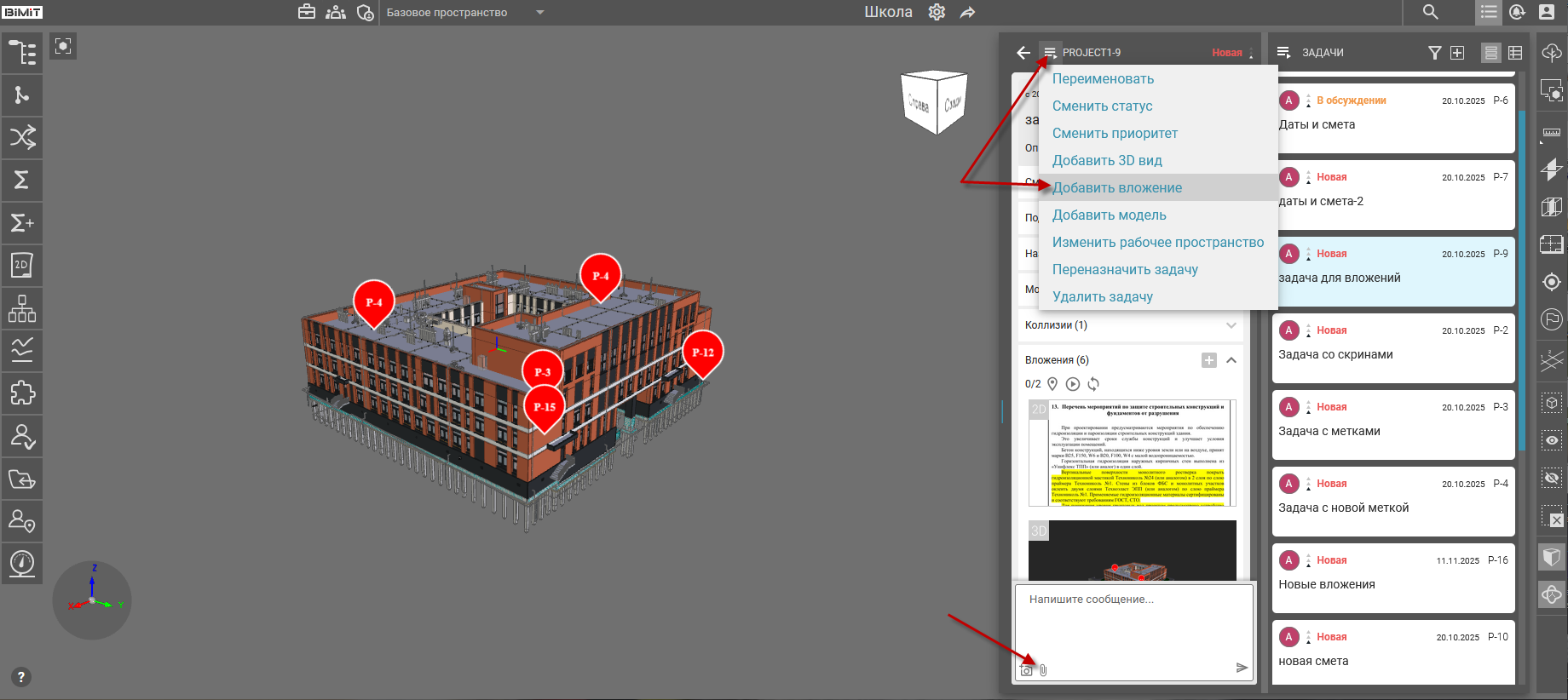Open the tasks filter funnel icon
The image size is (1568, 700).
[x=1435, y=53]
